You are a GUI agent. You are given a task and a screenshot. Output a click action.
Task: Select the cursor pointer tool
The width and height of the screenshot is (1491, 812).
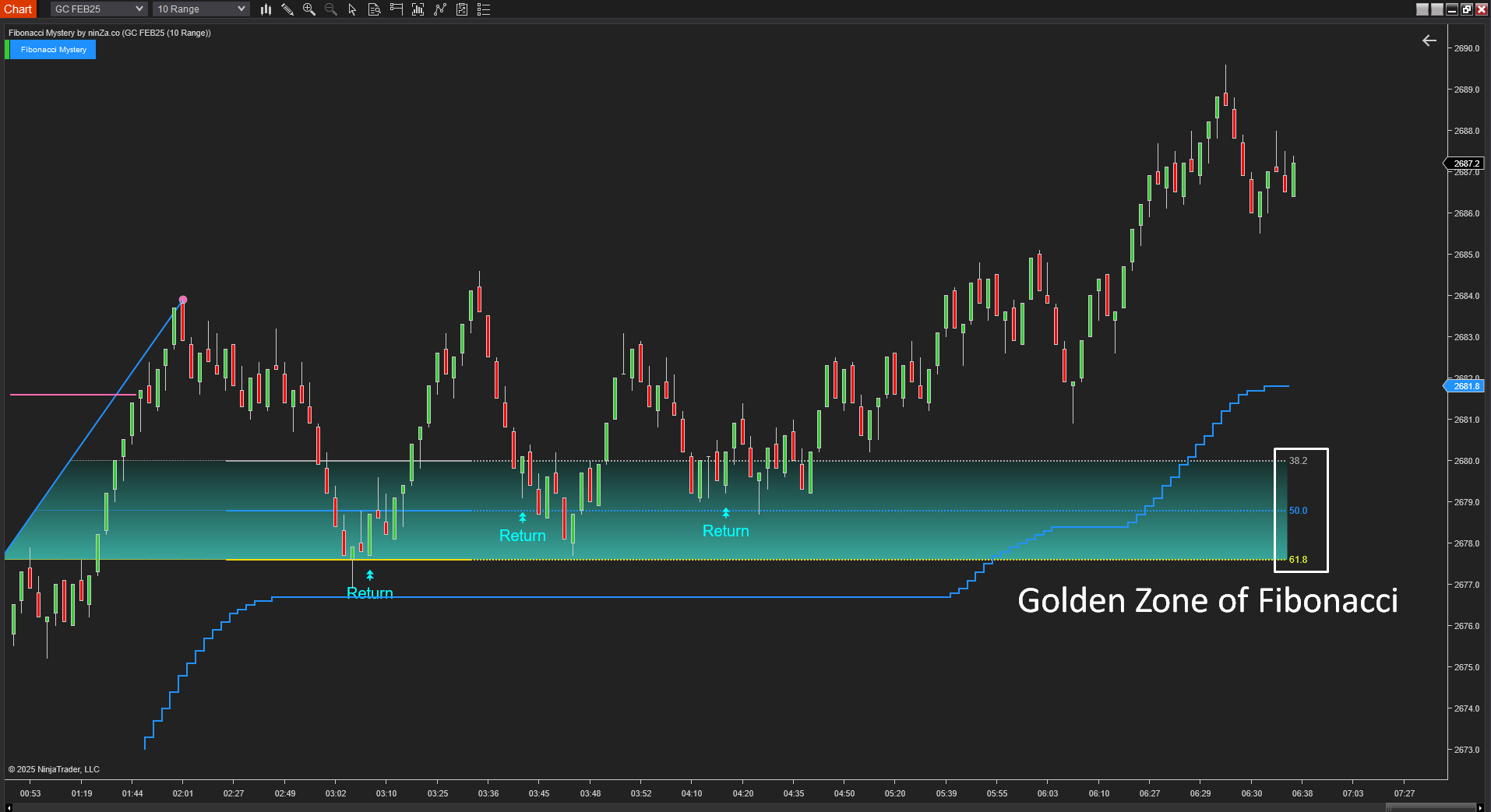[x=352, y=9]
